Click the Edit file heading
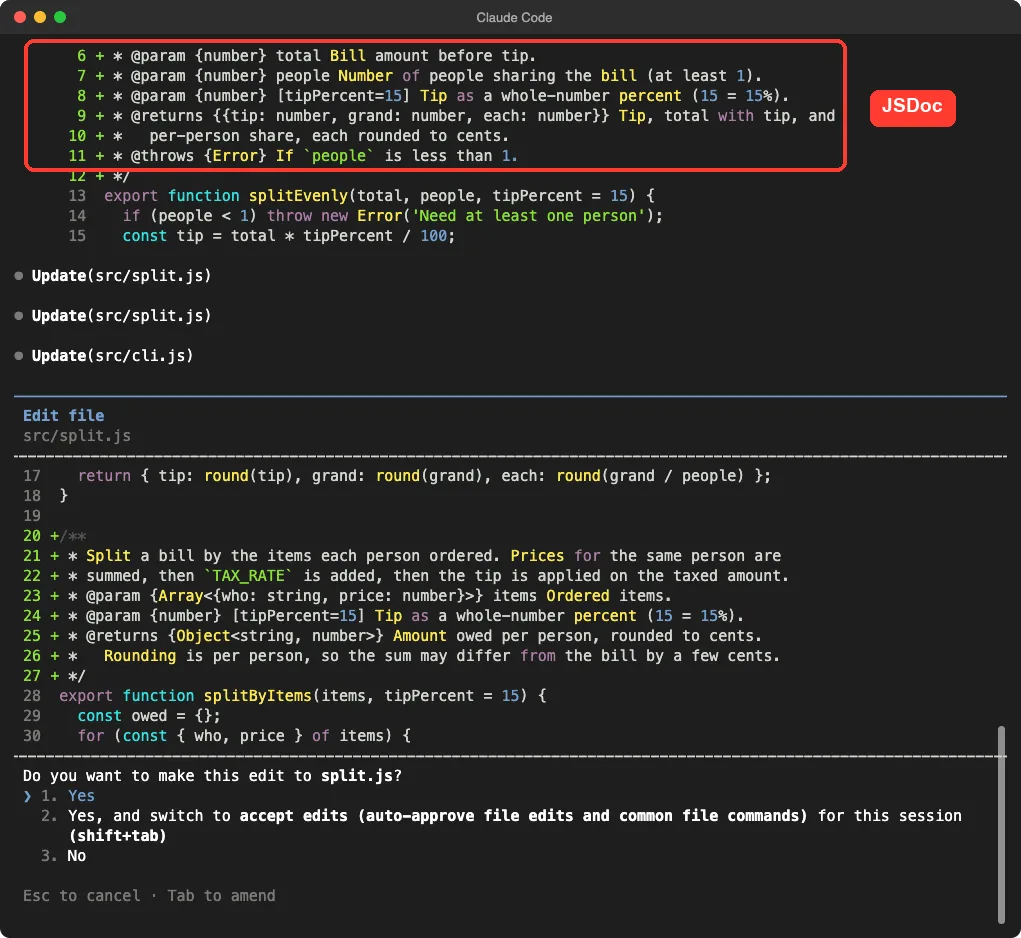The width and height of the screenshot is (1021, 938). tap(63, 415)
